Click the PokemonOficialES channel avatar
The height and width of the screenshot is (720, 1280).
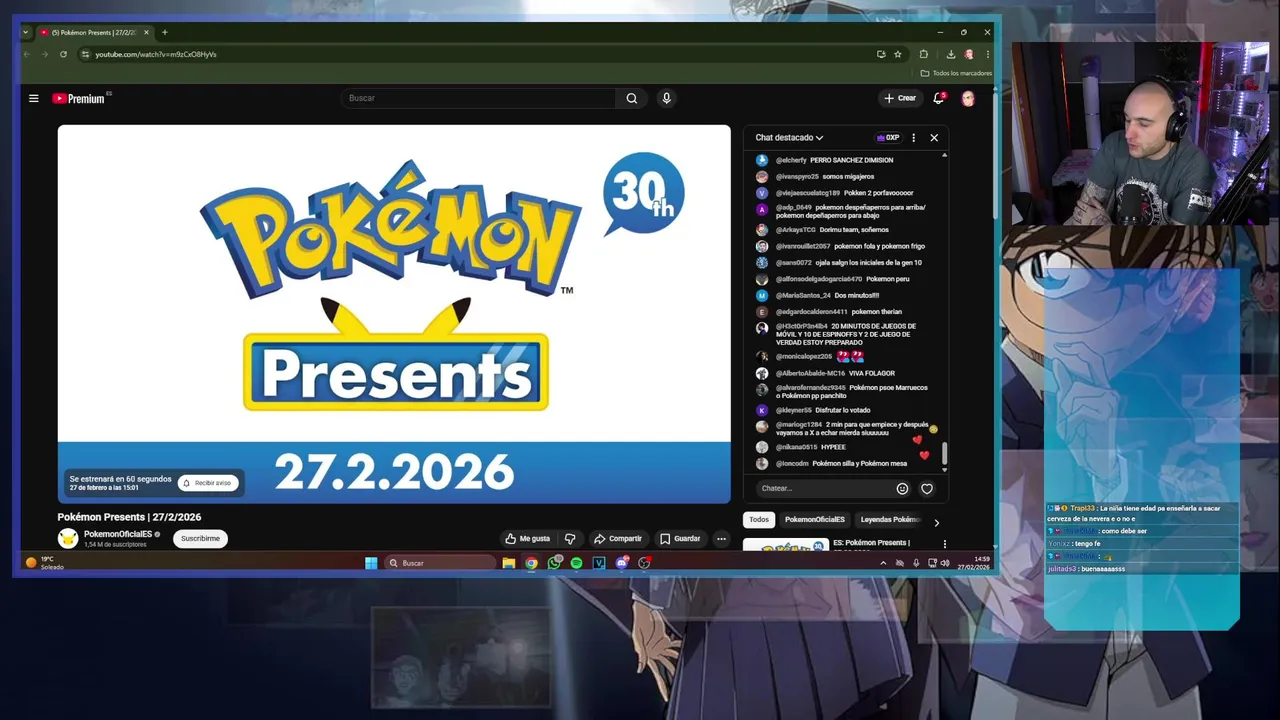[68, 539]
